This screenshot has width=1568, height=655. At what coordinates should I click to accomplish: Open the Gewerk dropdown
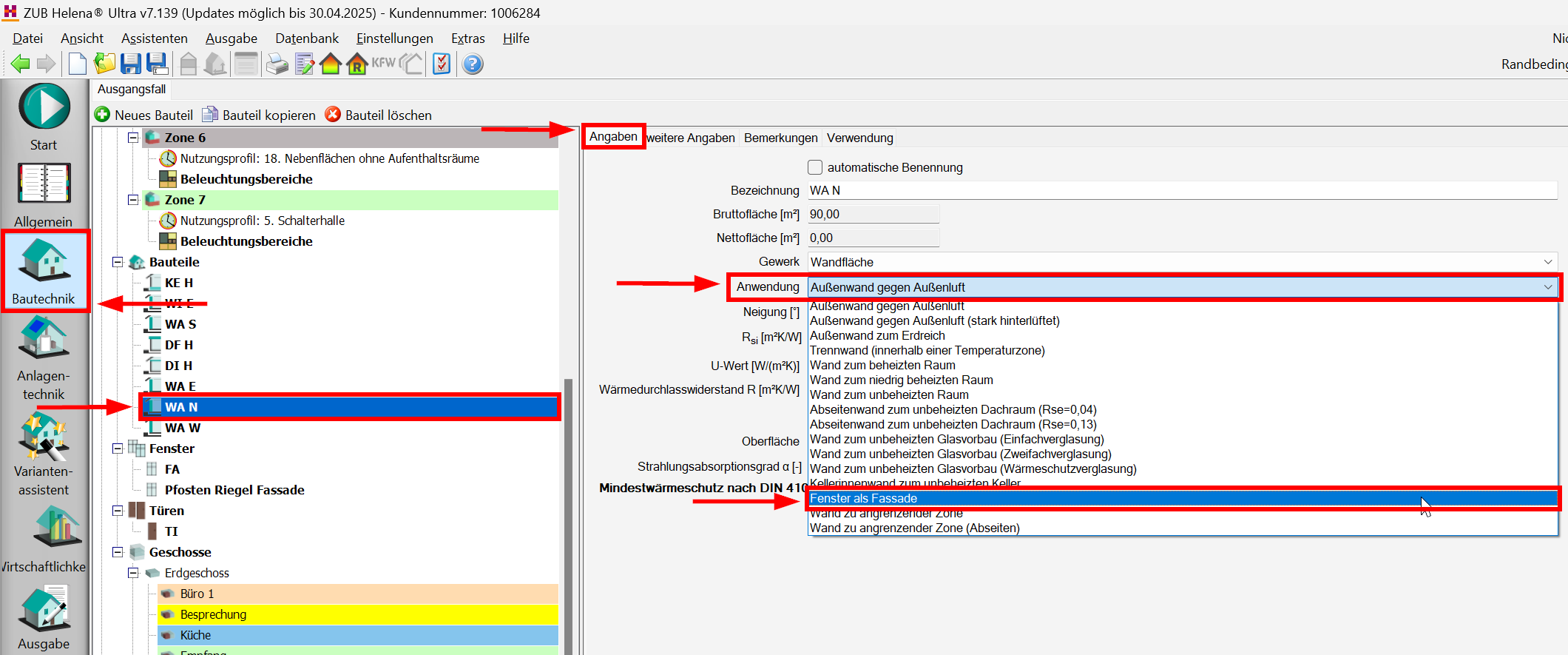pos(1182,262)
